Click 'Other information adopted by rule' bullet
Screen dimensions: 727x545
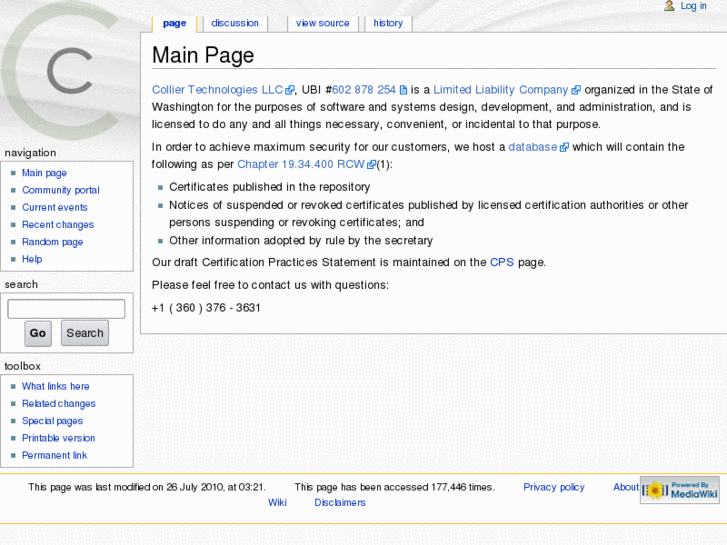(301, 241)
